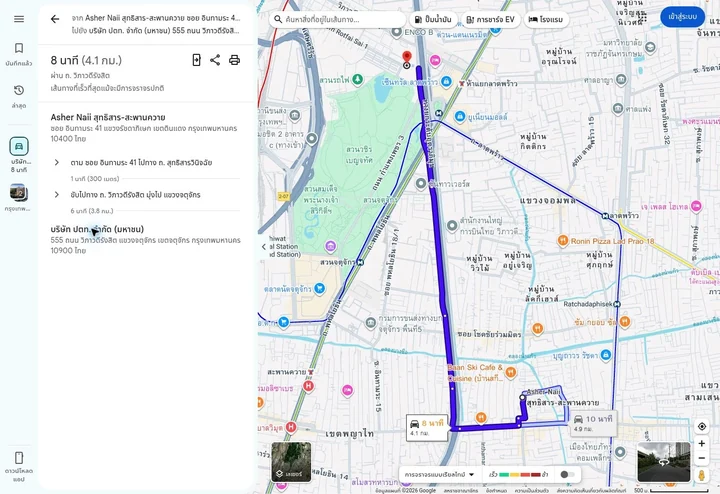Filter by hotels chip
720x494 pixels.
tap(546, 19)
